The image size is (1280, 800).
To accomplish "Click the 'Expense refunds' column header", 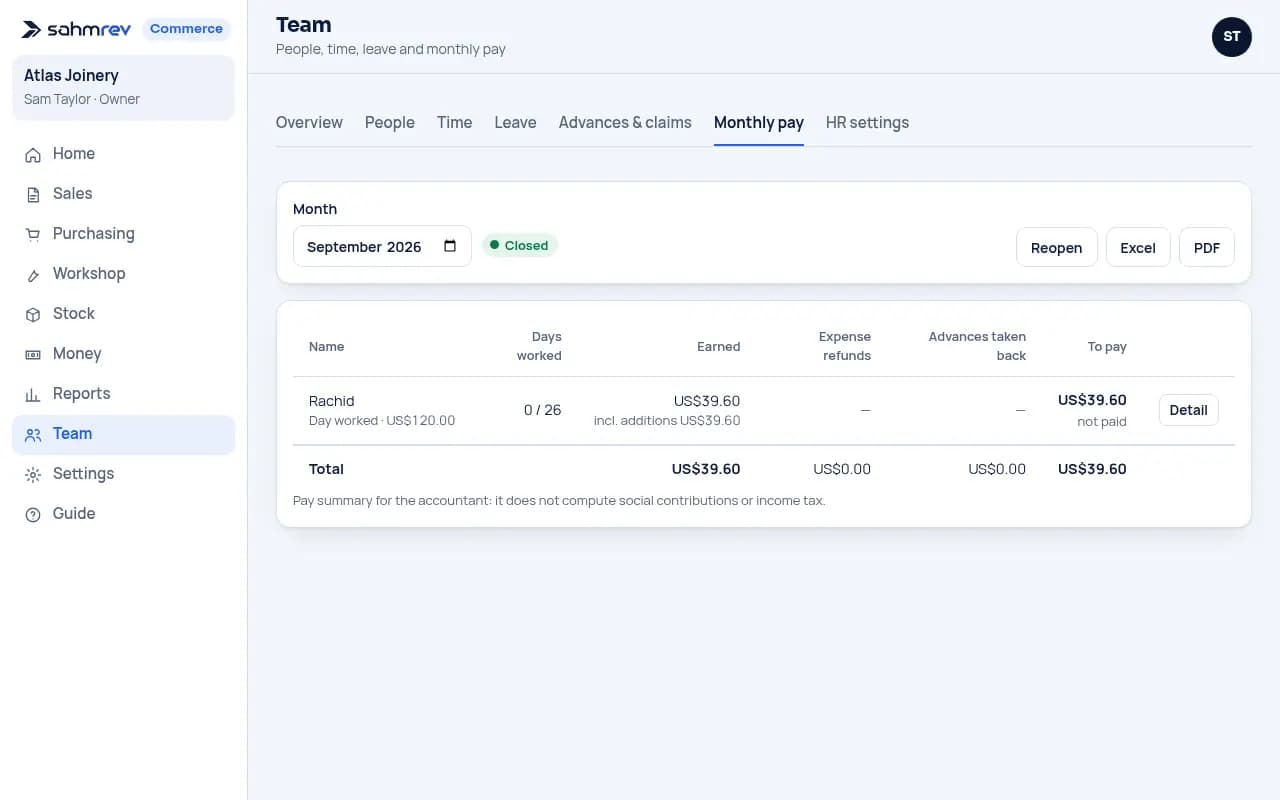I will pyautogui.click(x=845, y=346).
